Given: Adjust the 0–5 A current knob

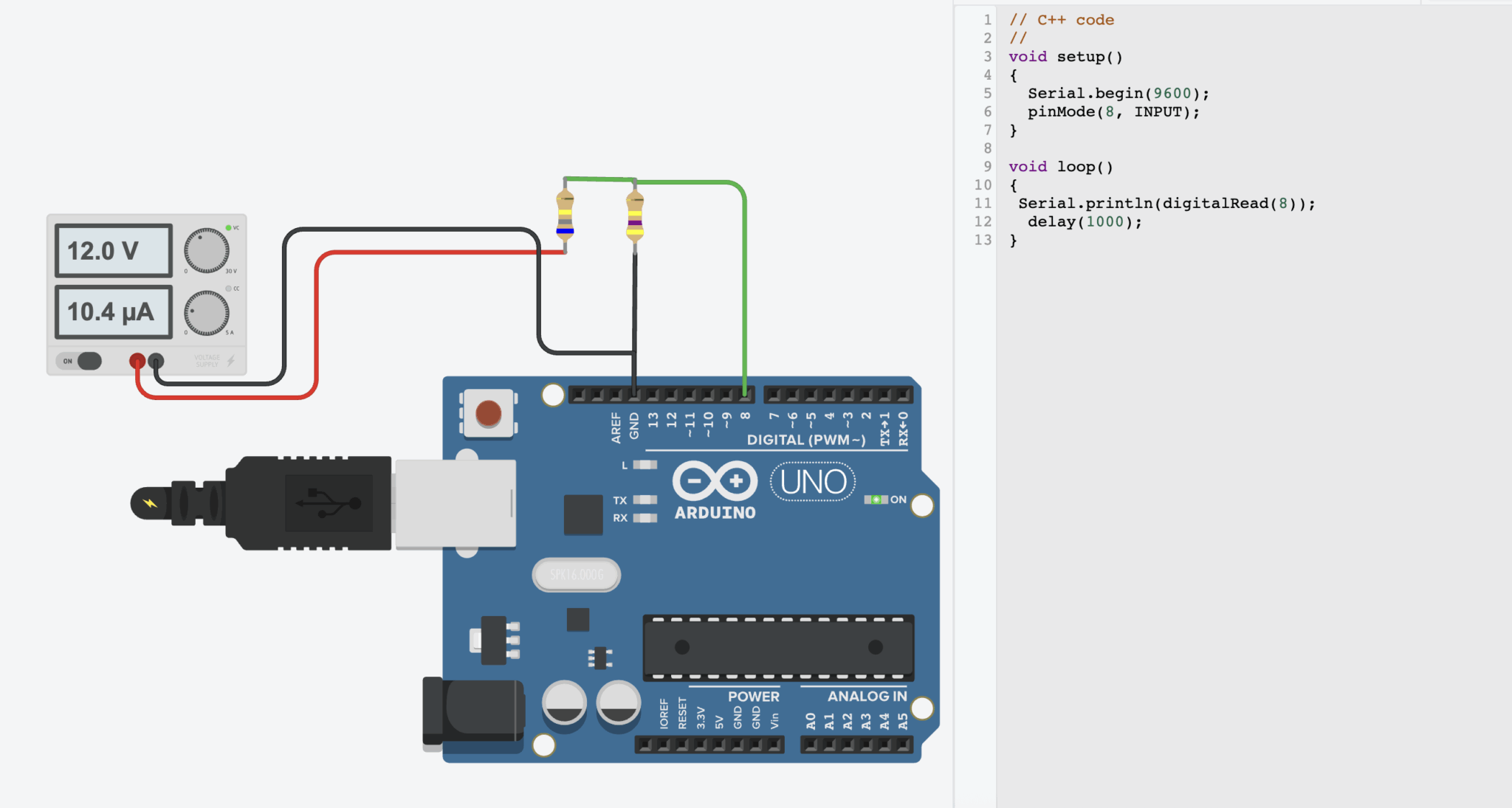Looking at the screenshot, I should point(205,311).
